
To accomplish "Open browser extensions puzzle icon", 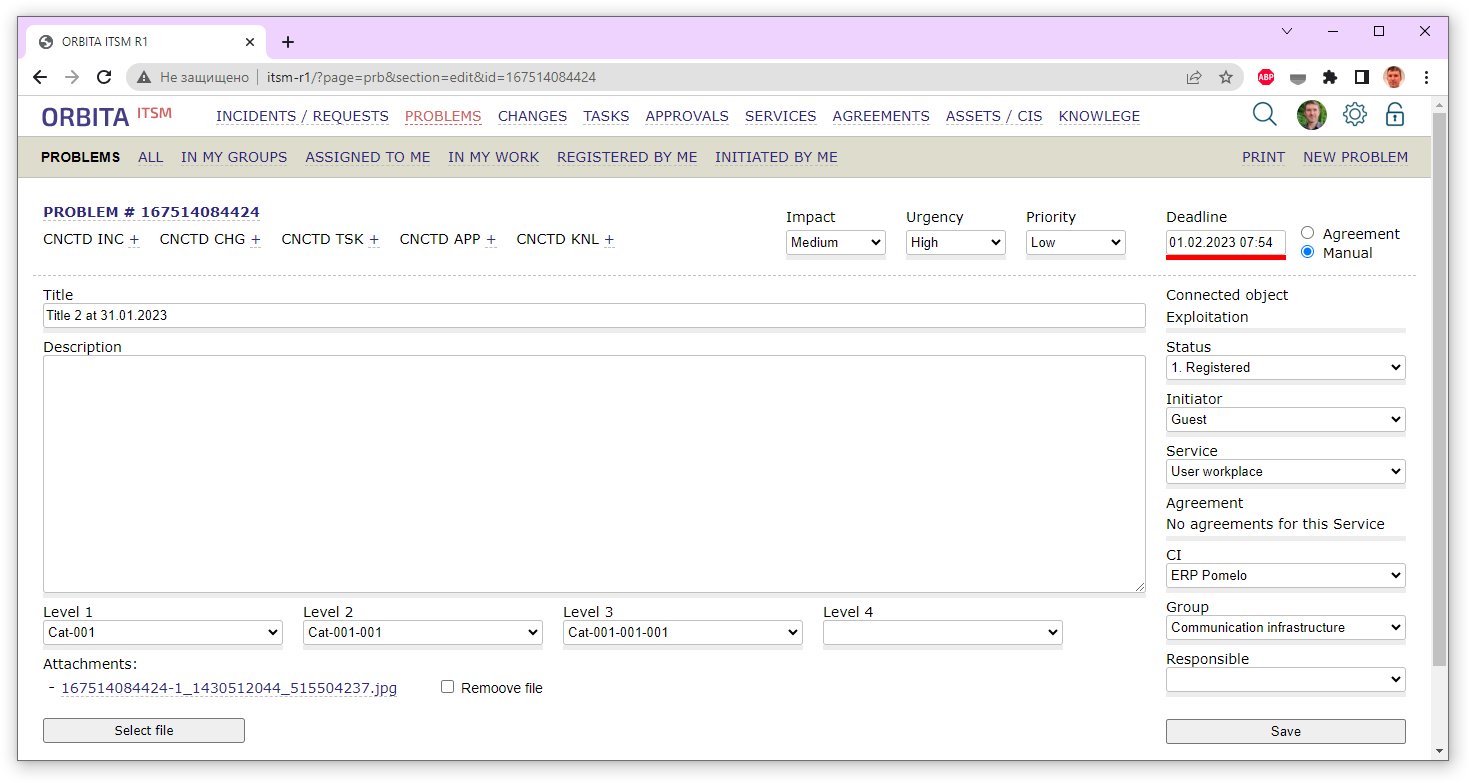I will click(x=1329, y=77).
